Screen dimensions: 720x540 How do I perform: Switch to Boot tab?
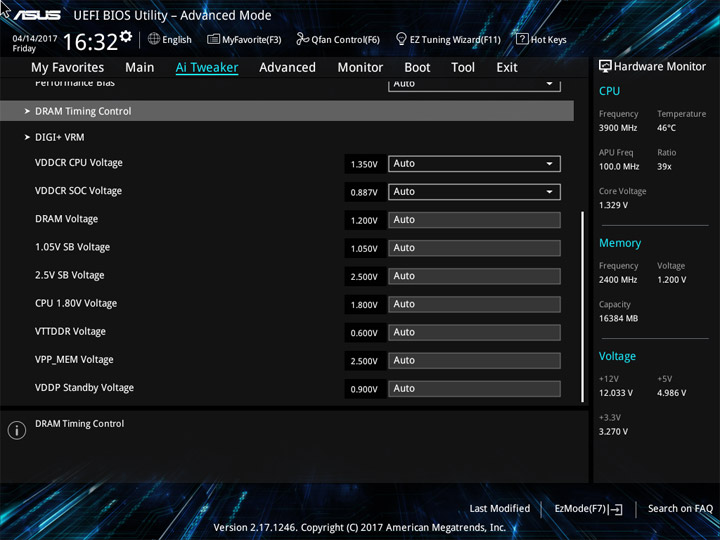coord(417,68)
